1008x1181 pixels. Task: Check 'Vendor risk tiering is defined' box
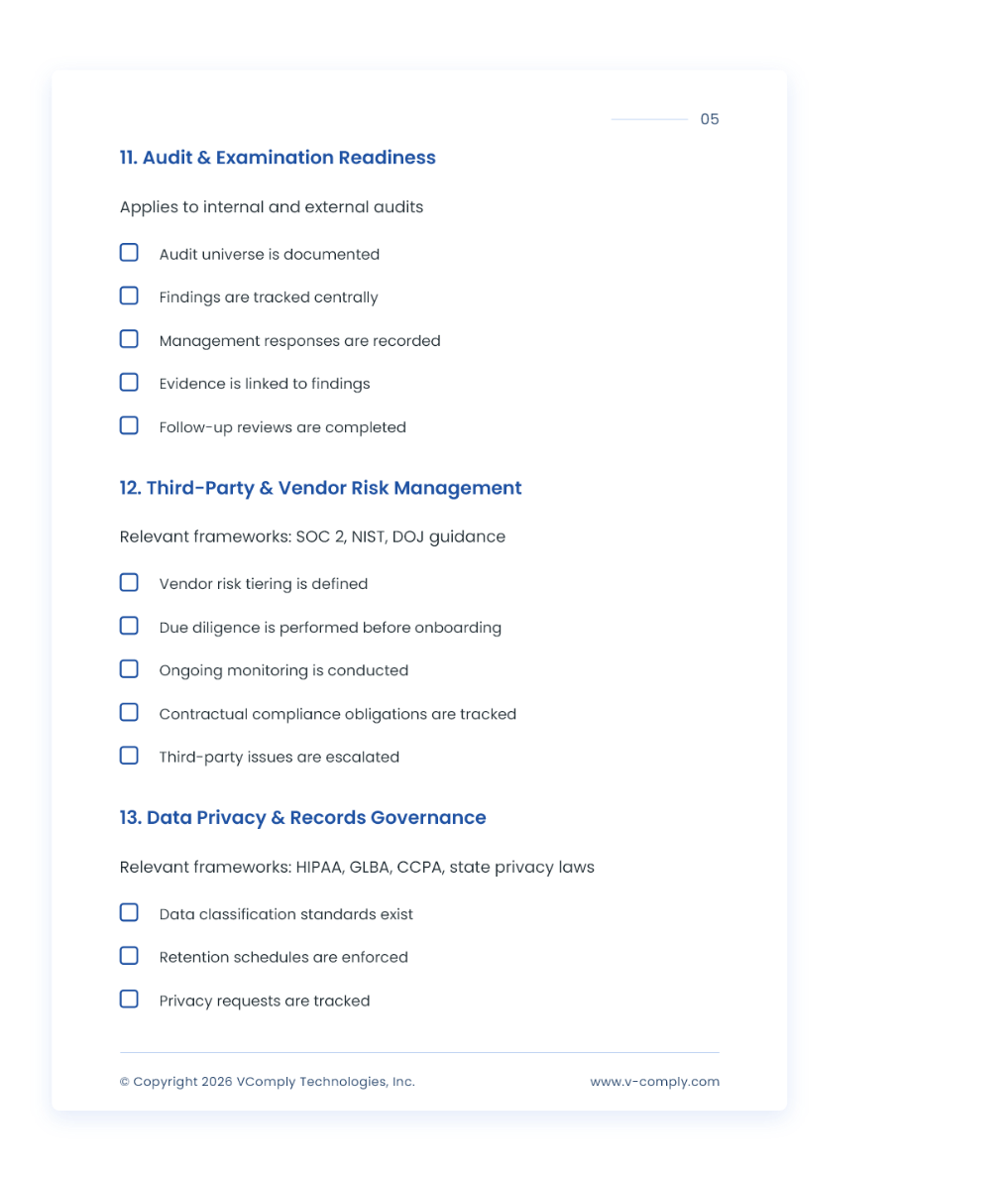pyautogui.click(x=129, y=582)
